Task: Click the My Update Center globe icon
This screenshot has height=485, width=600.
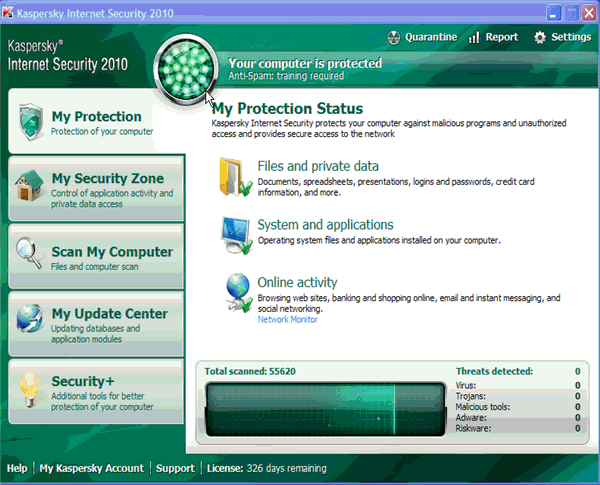Action: [x=30, y=318]
